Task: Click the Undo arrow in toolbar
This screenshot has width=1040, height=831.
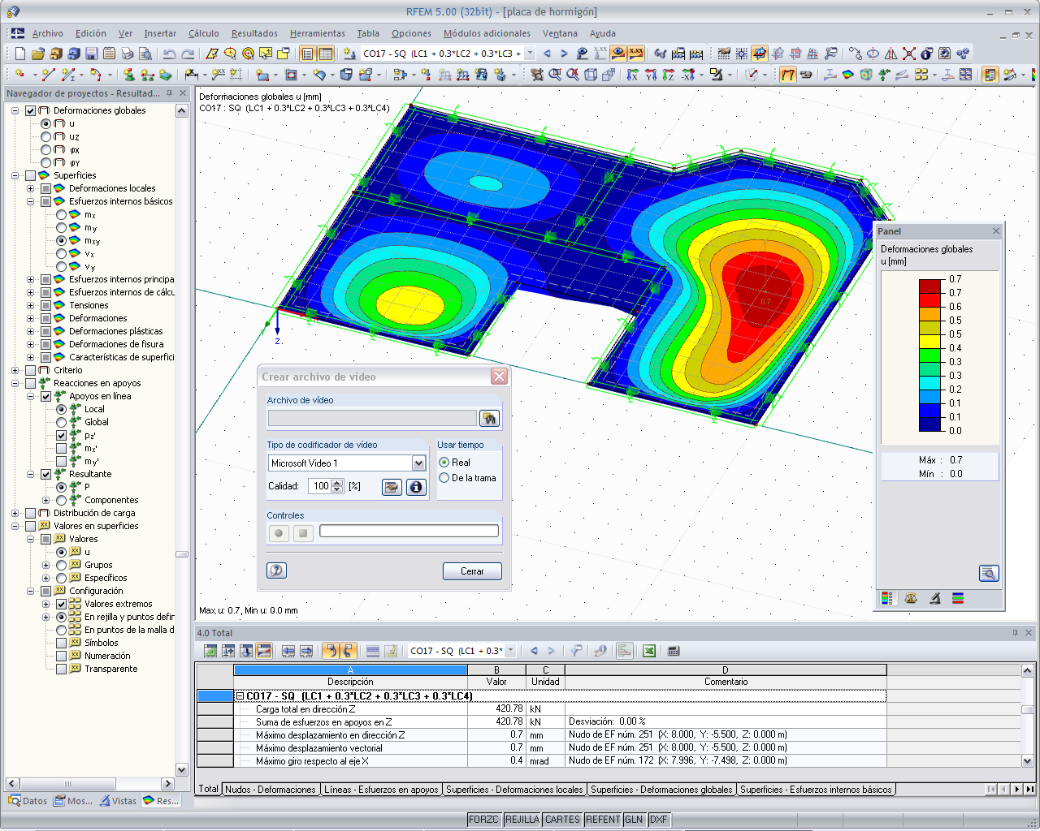Action: click(x=169, y=54)
